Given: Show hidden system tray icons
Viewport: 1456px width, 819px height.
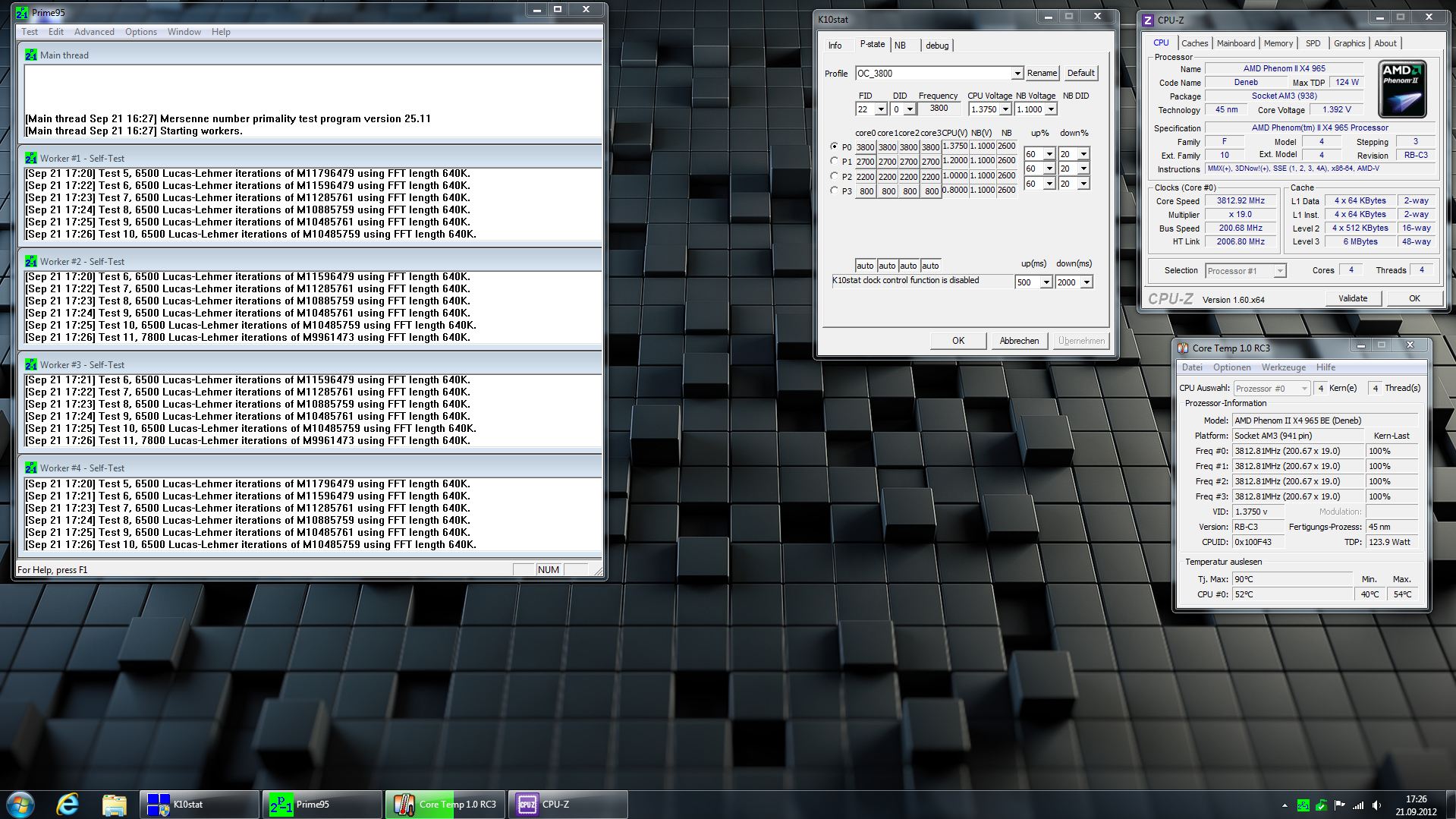Looking at the screenshot, I should [1285, 805].
